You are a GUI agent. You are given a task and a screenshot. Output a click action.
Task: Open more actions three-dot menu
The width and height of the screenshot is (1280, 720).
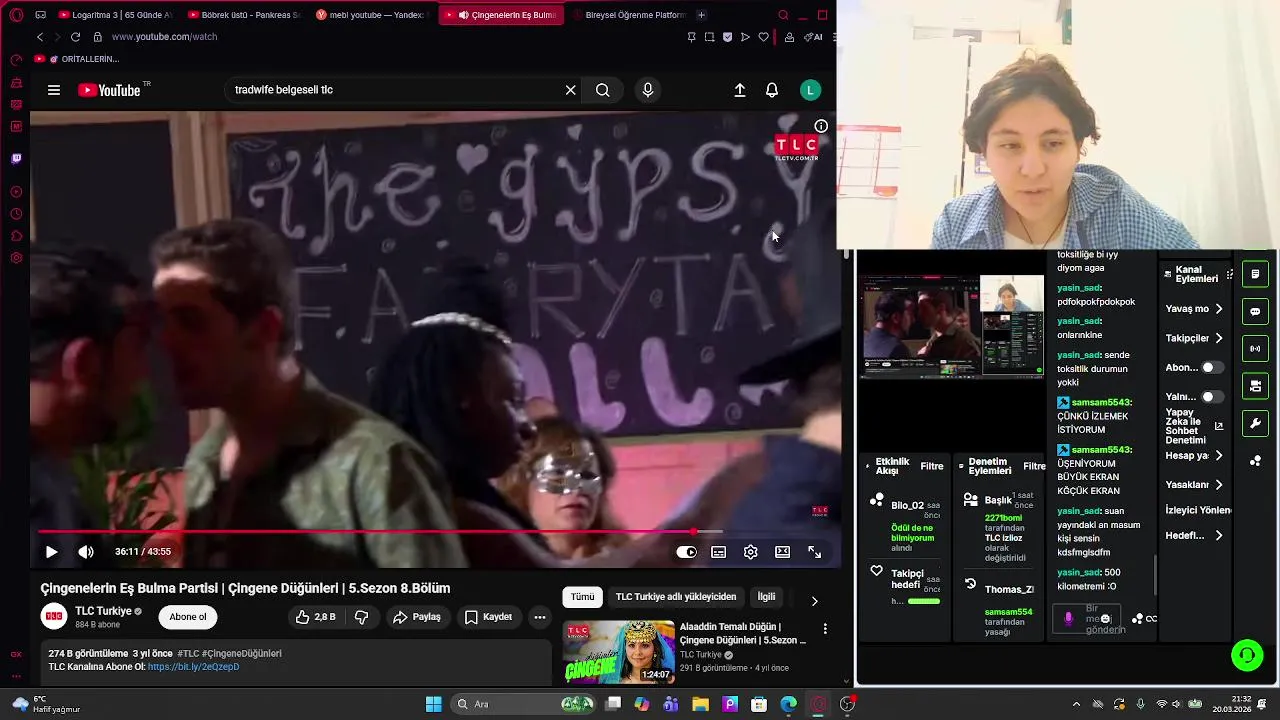539,617
